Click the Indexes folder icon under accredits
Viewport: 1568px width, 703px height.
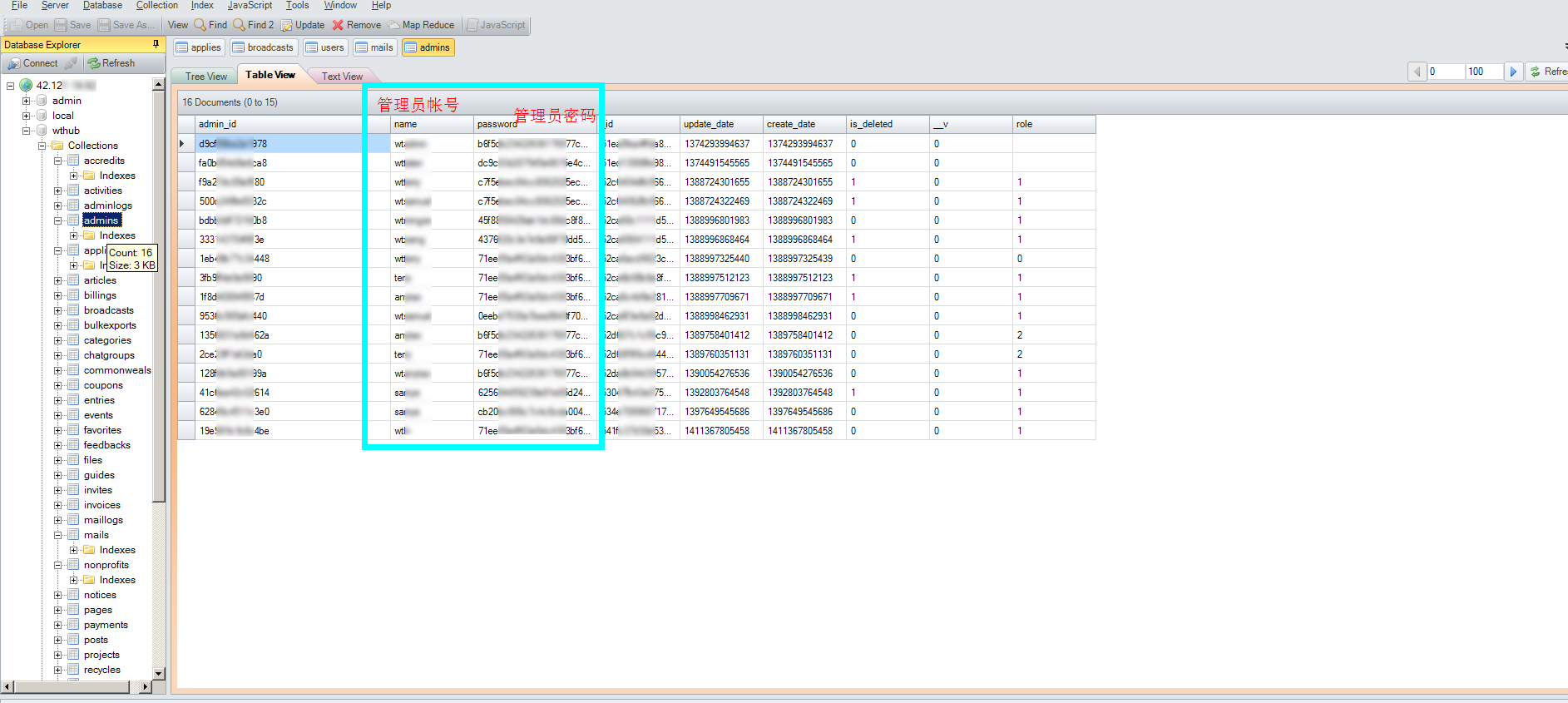click(x=89, y=176)
